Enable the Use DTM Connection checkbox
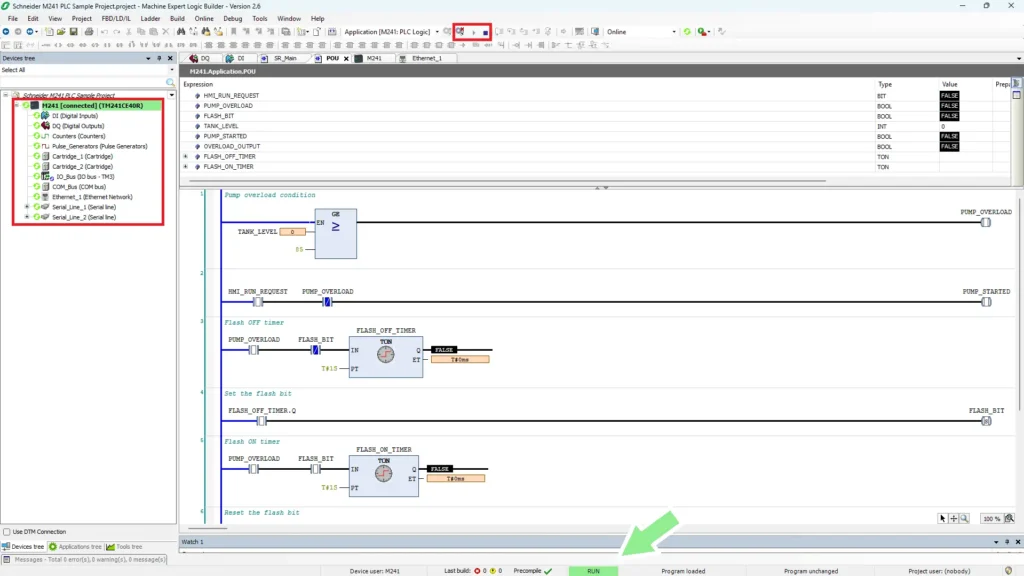Image resolution: width=1024 pixels, height=576 pixels. (x=7, y=532)
